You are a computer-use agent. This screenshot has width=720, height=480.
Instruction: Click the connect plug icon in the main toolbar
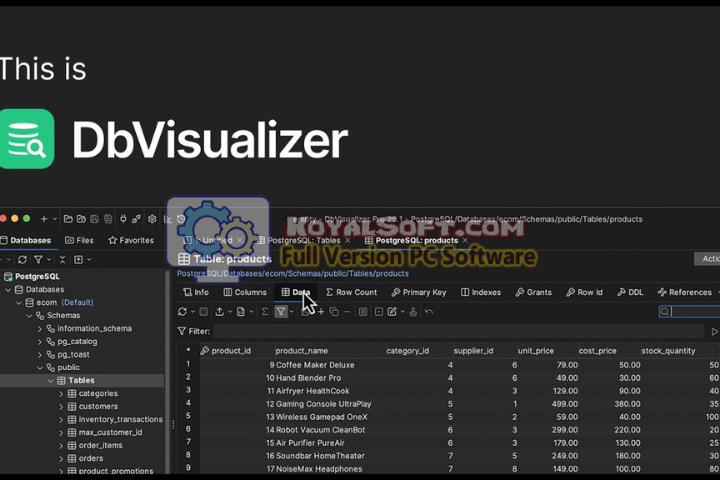coord(123,219)
